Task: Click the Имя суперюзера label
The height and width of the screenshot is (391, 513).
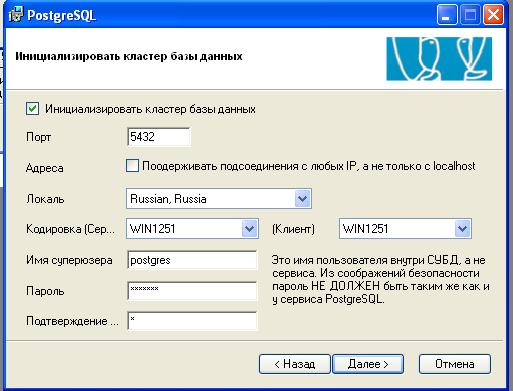Action: (69, 260)
